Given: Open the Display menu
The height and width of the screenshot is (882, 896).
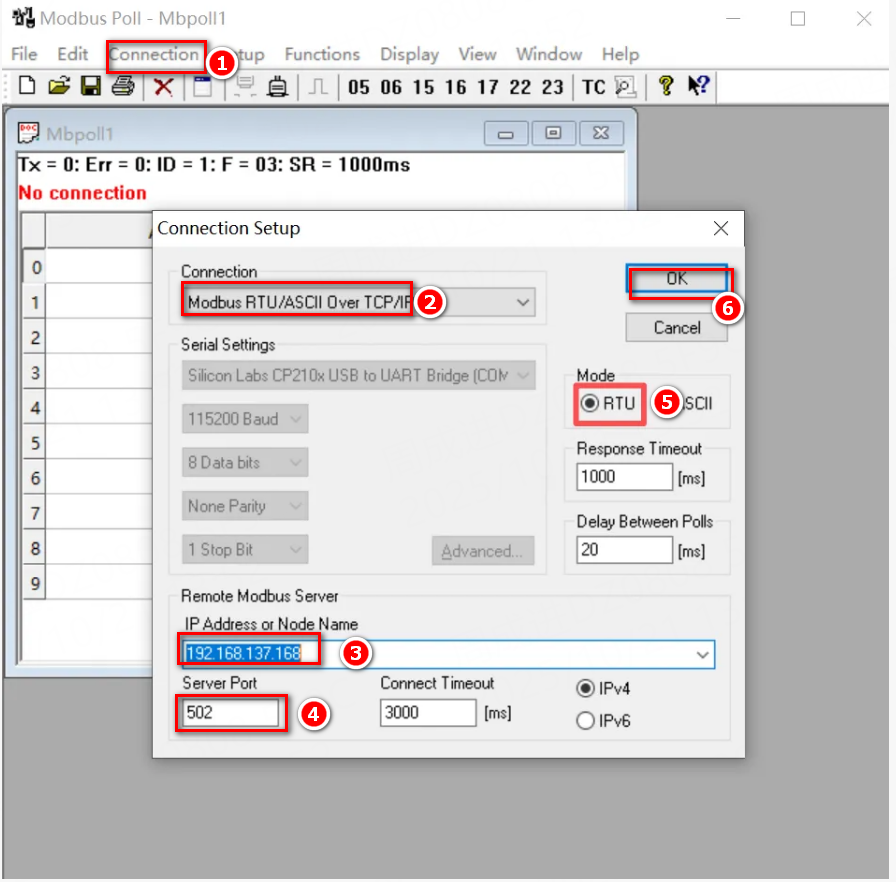Looking at the screenshot, I should tap(409, 54).
